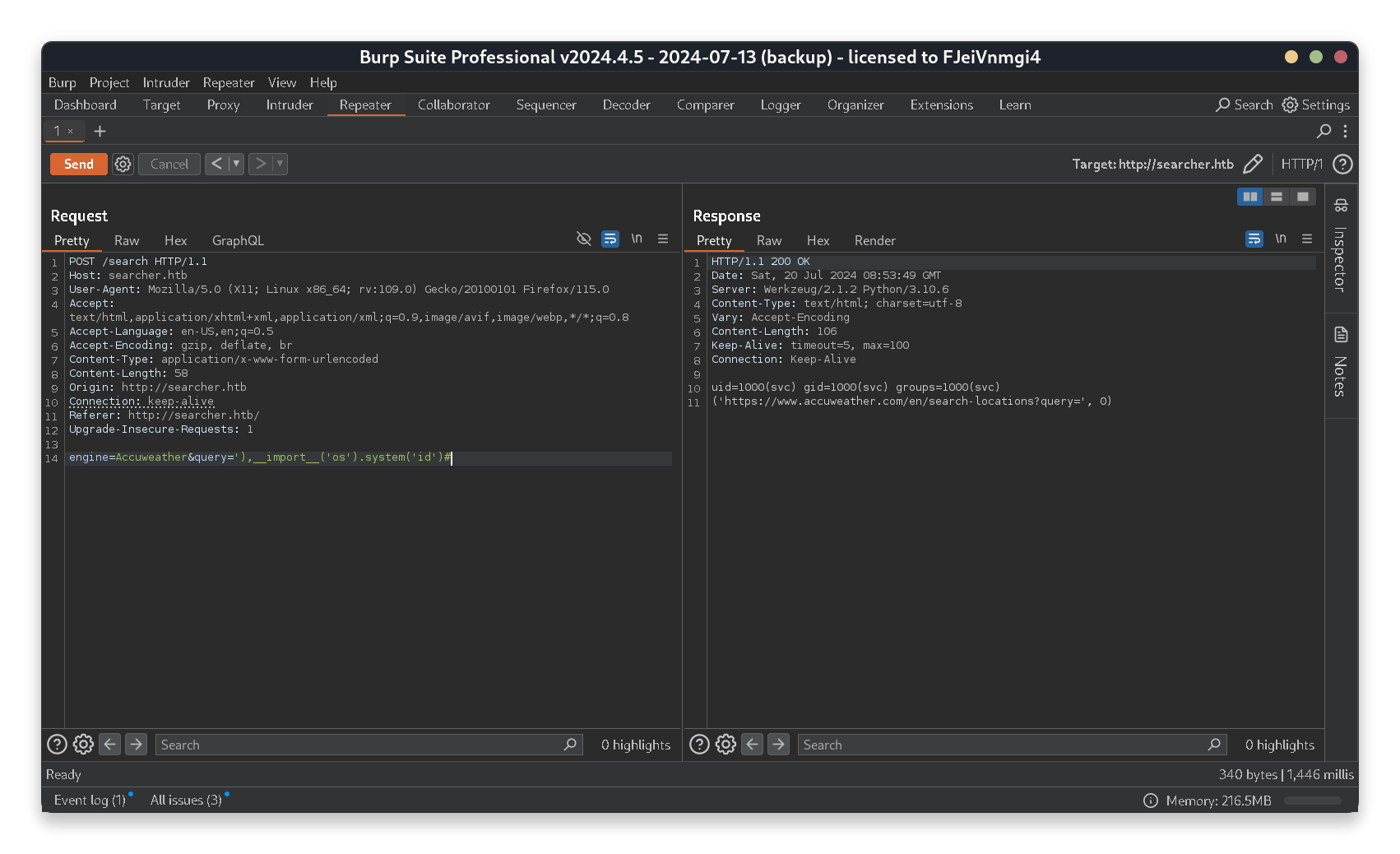Open the Notes side panel
The height and width of the screenshot is (854, 1400).
tap(1341, 362)
